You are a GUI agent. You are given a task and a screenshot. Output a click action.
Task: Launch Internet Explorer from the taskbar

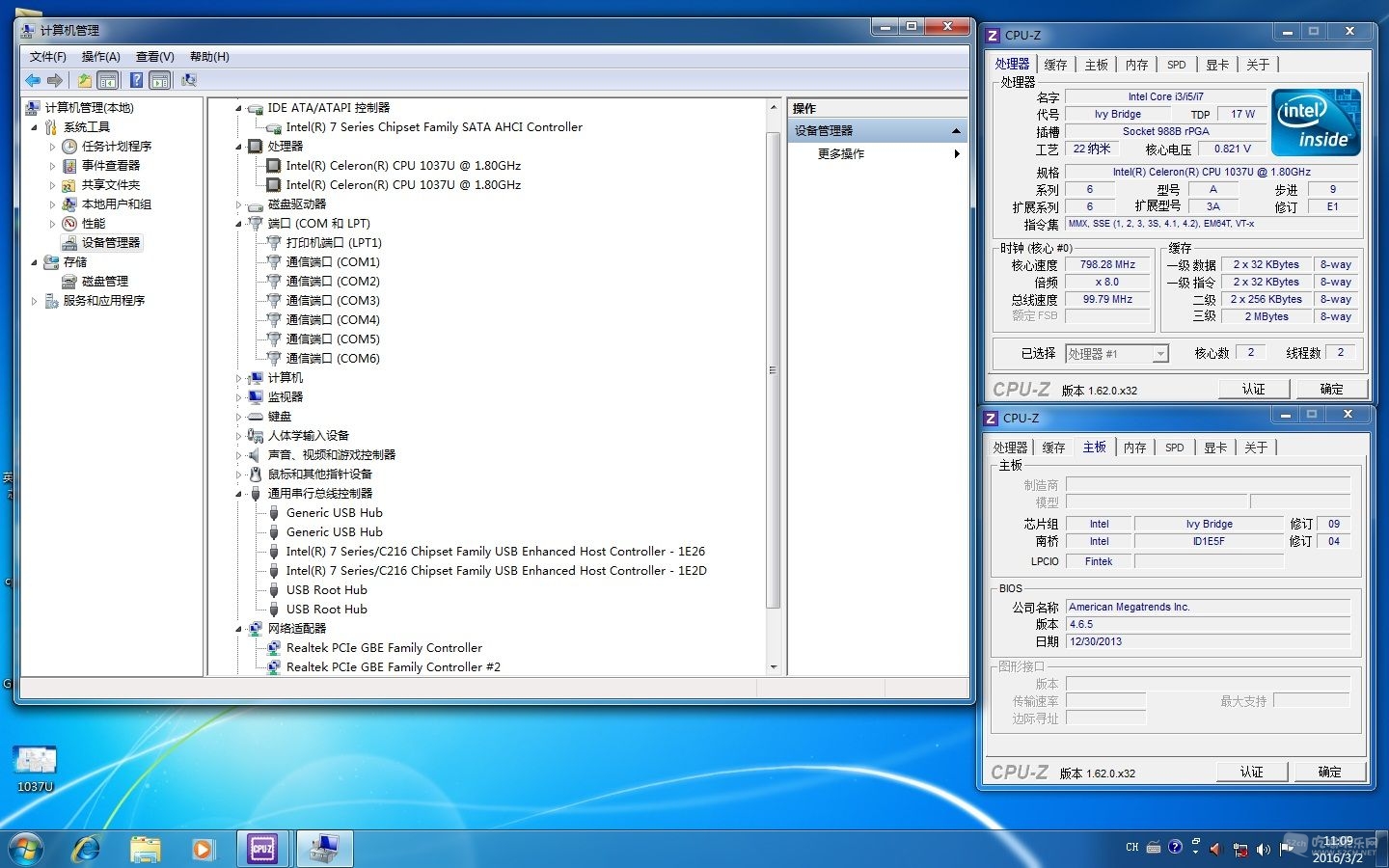[87, 849]
